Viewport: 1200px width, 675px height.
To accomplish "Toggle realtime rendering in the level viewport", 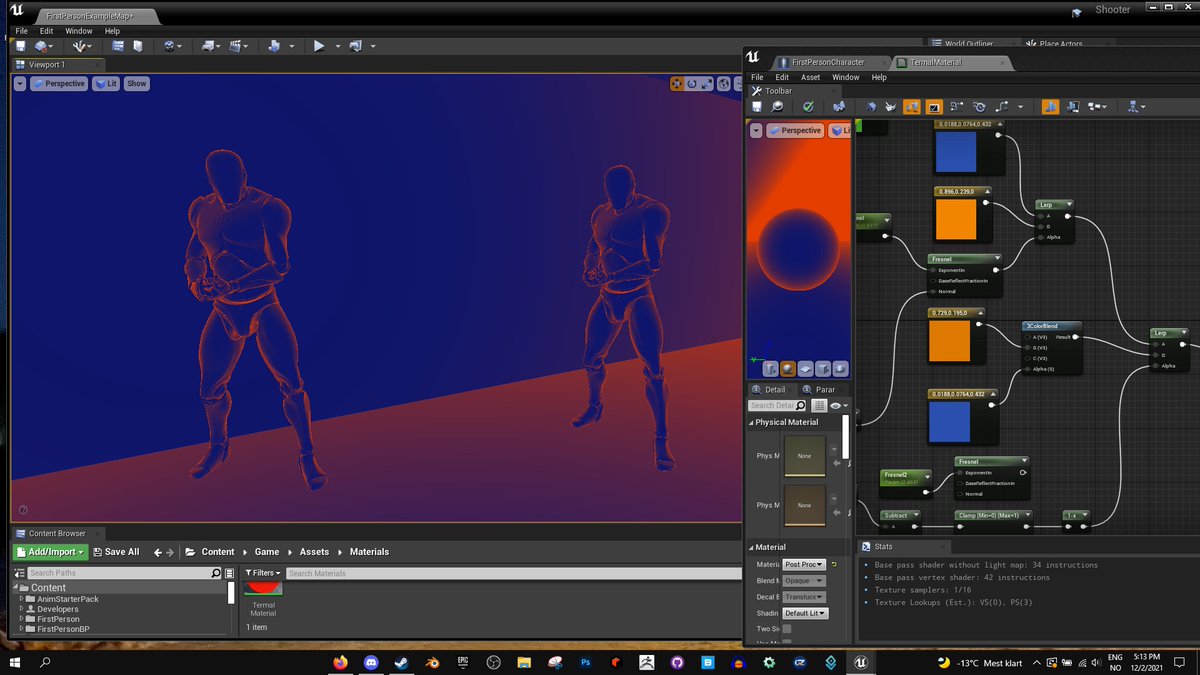I will (19, 83).
